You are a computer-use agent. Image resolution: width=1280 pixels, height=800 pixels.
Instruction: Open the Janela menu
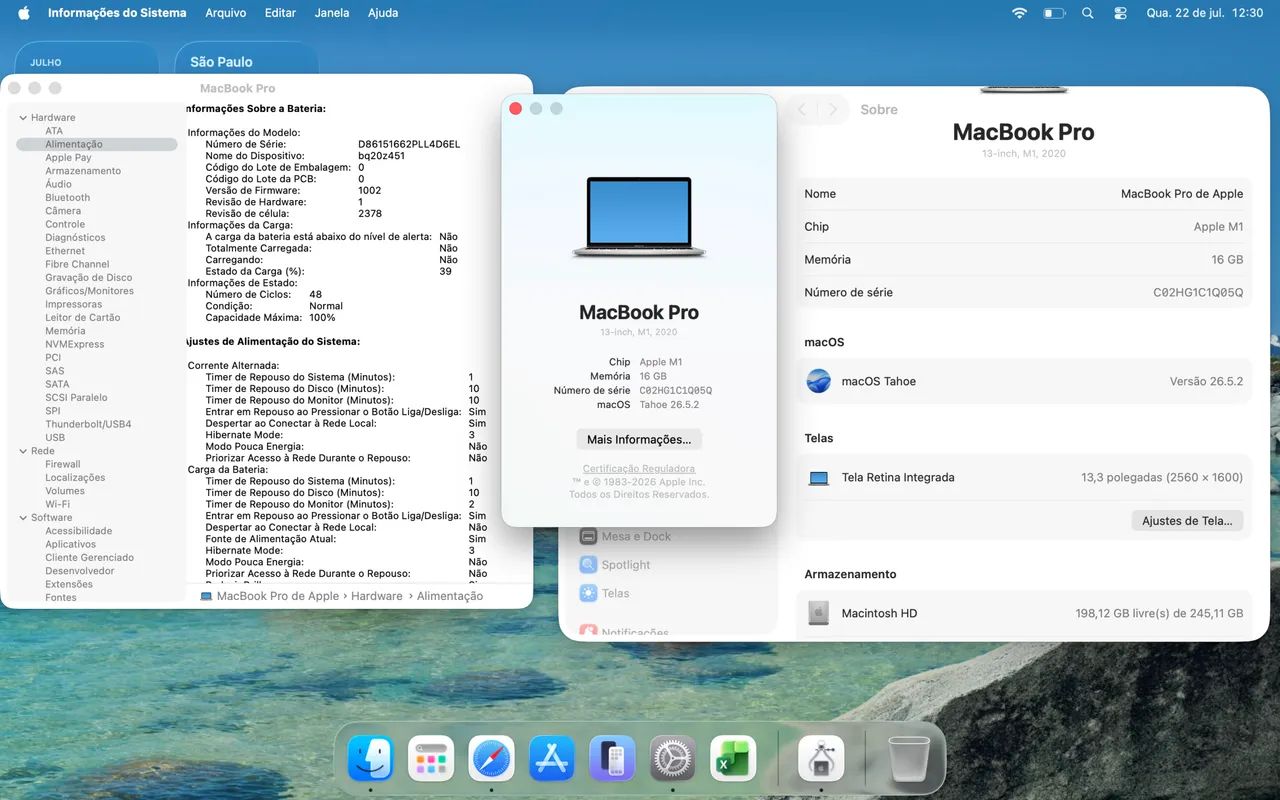[332, 13]
